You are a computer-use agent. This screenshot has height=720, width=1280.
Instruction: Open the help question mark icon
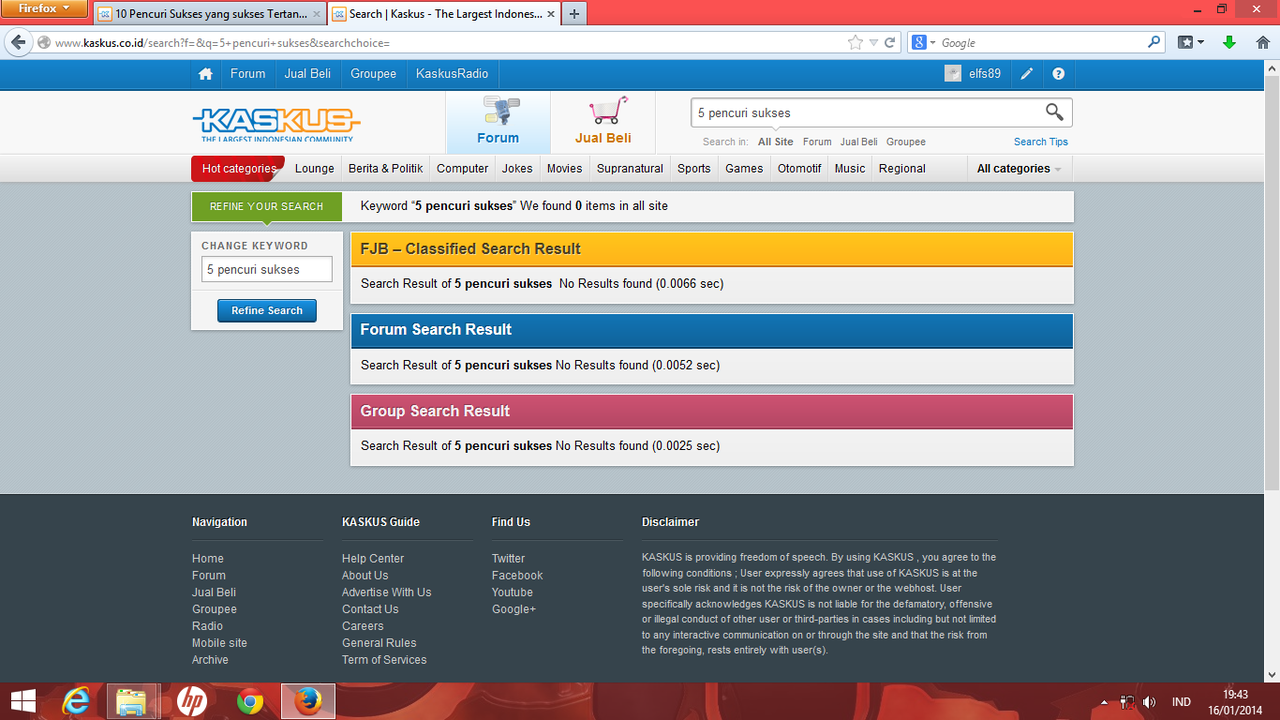(x=1058, y=74)
